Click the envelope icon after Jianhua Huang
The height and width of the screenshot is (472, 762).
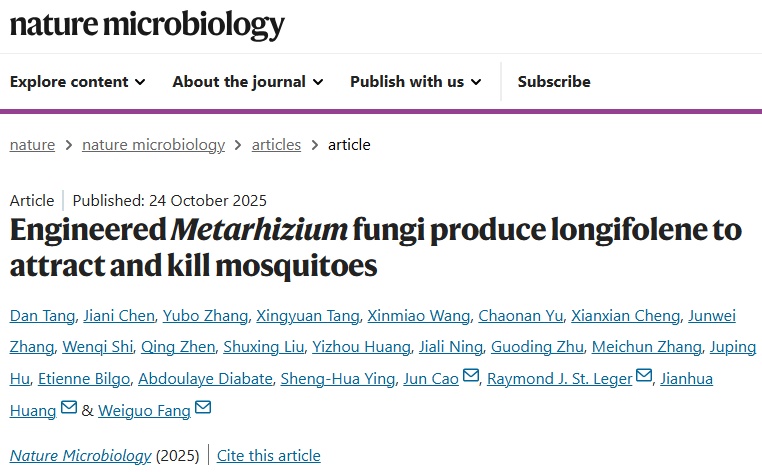point(69,408)
